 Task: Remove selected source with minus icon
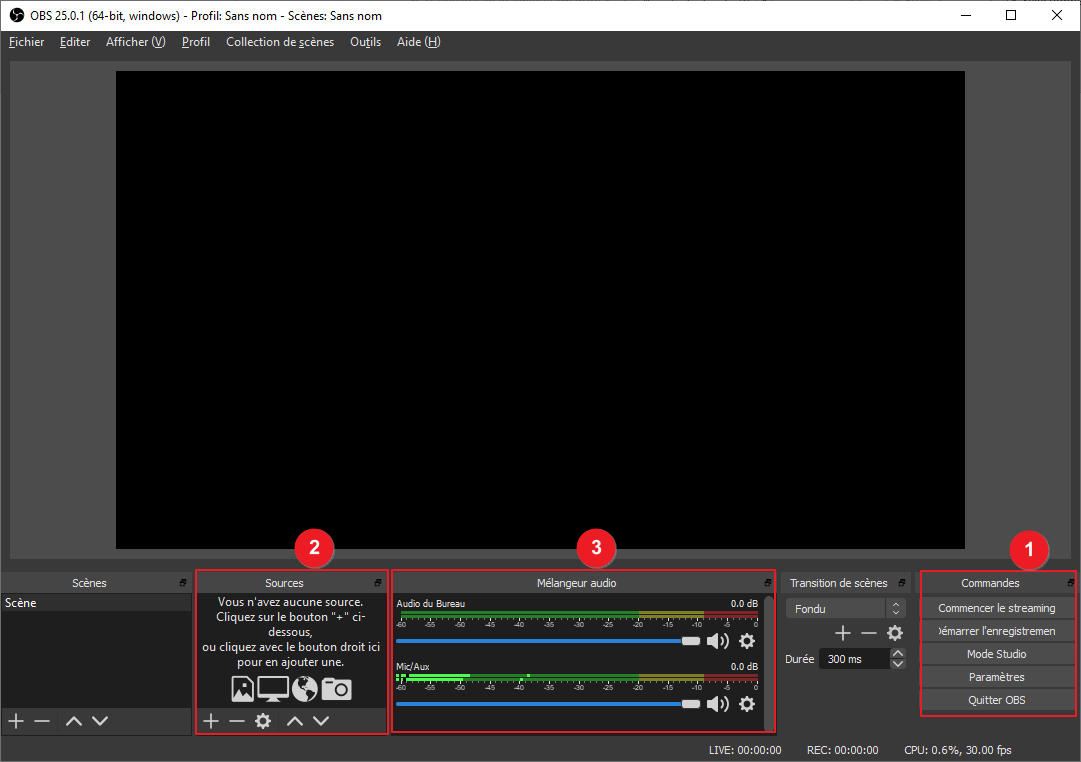[236, 721]
